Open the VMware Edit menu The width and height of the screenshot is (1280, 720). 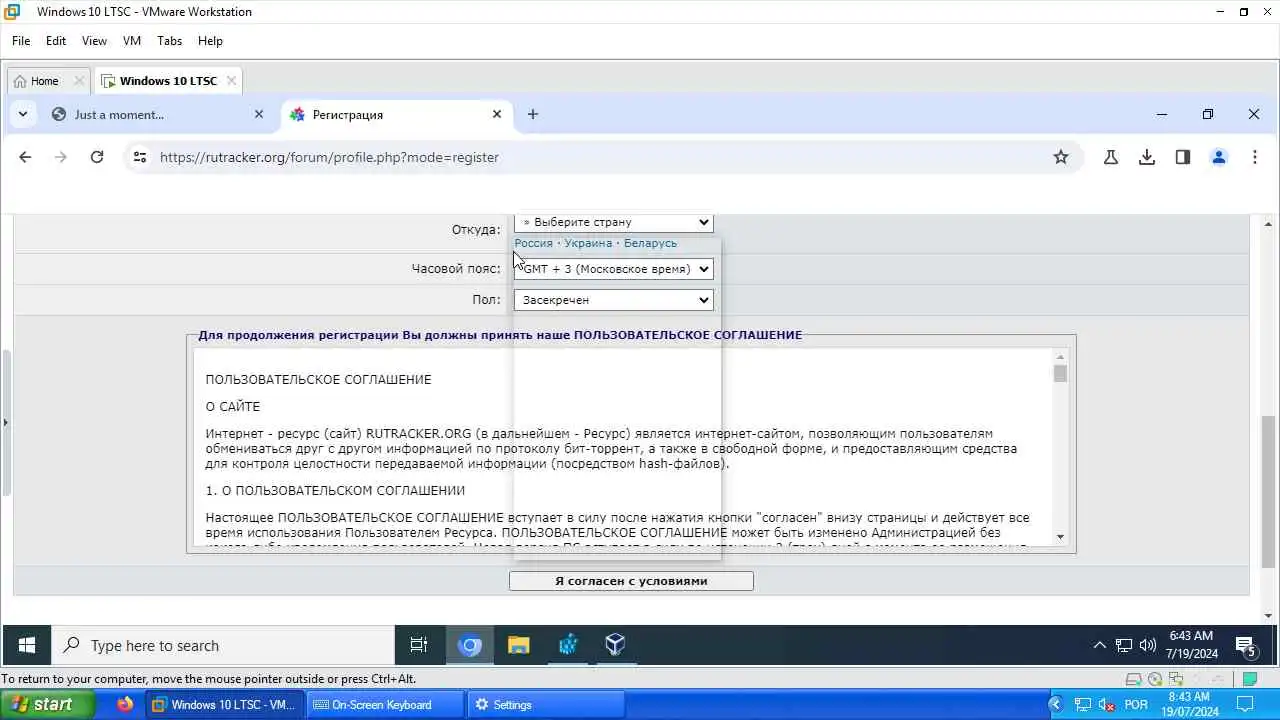point(56,41)
